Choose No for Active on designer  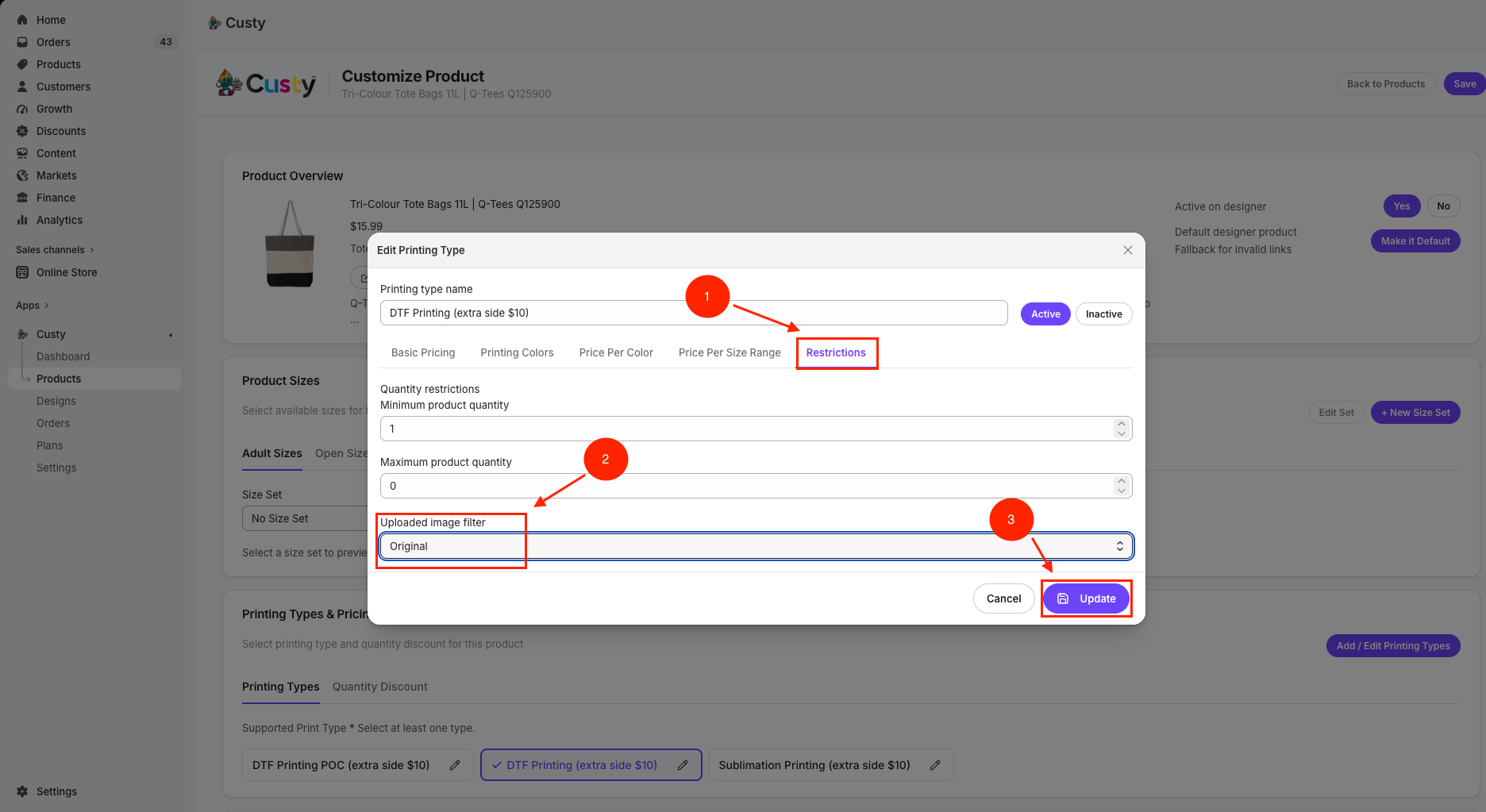pyautogui.click(x=1443, y=206)
